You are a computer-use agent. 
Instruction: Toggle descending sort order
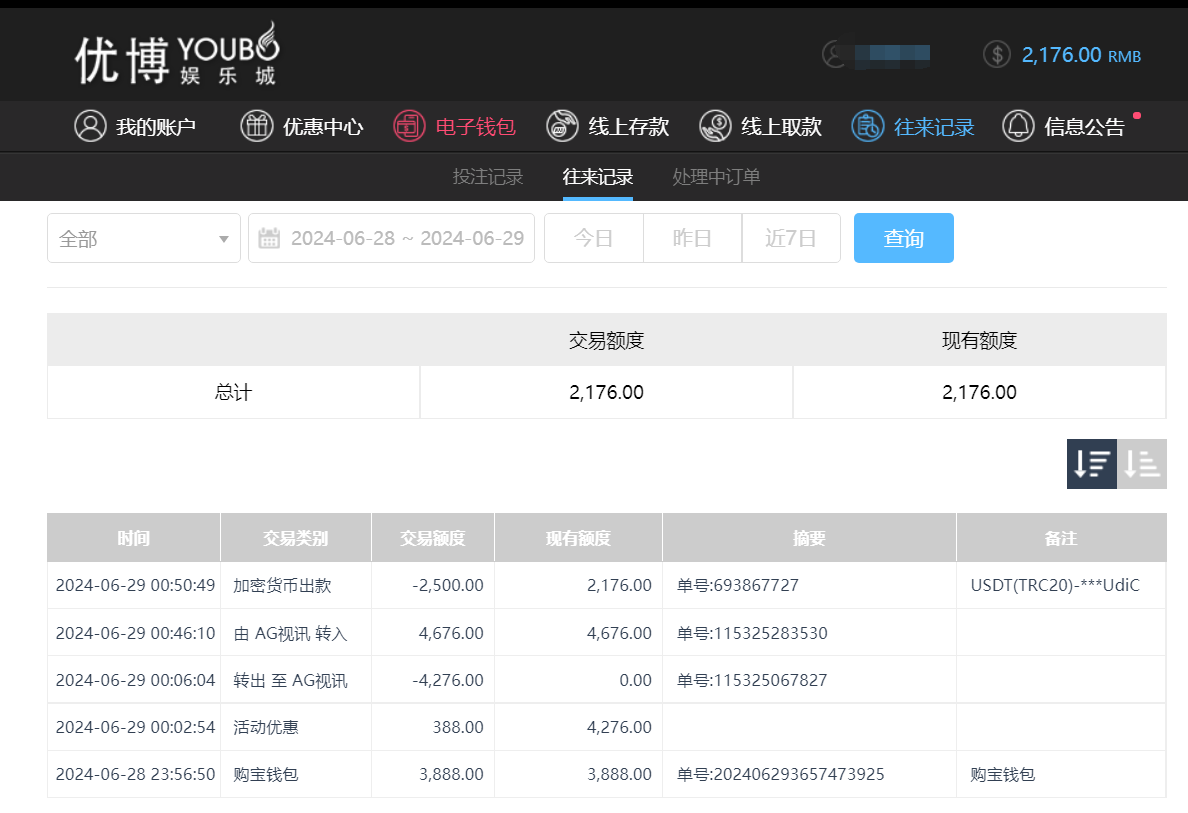[1091, 463]
